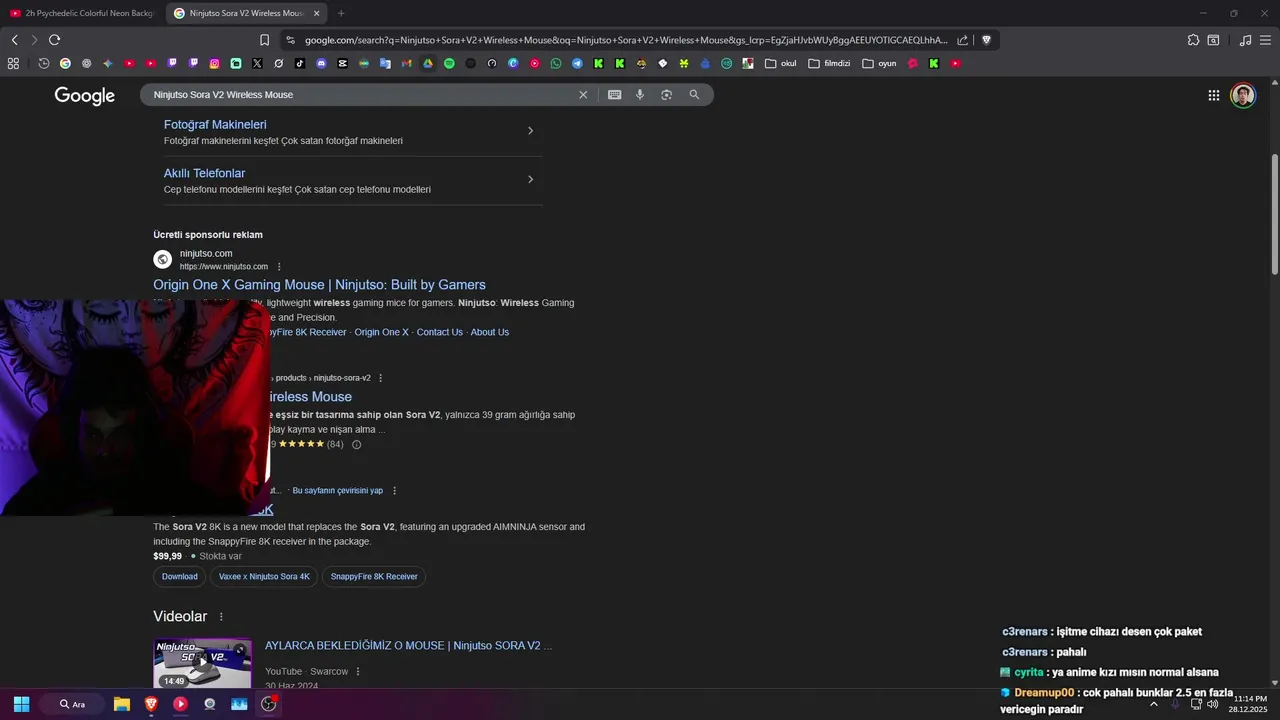Open the Windows Start button
The image size is (1280, 720).
[x=21, y=704]
